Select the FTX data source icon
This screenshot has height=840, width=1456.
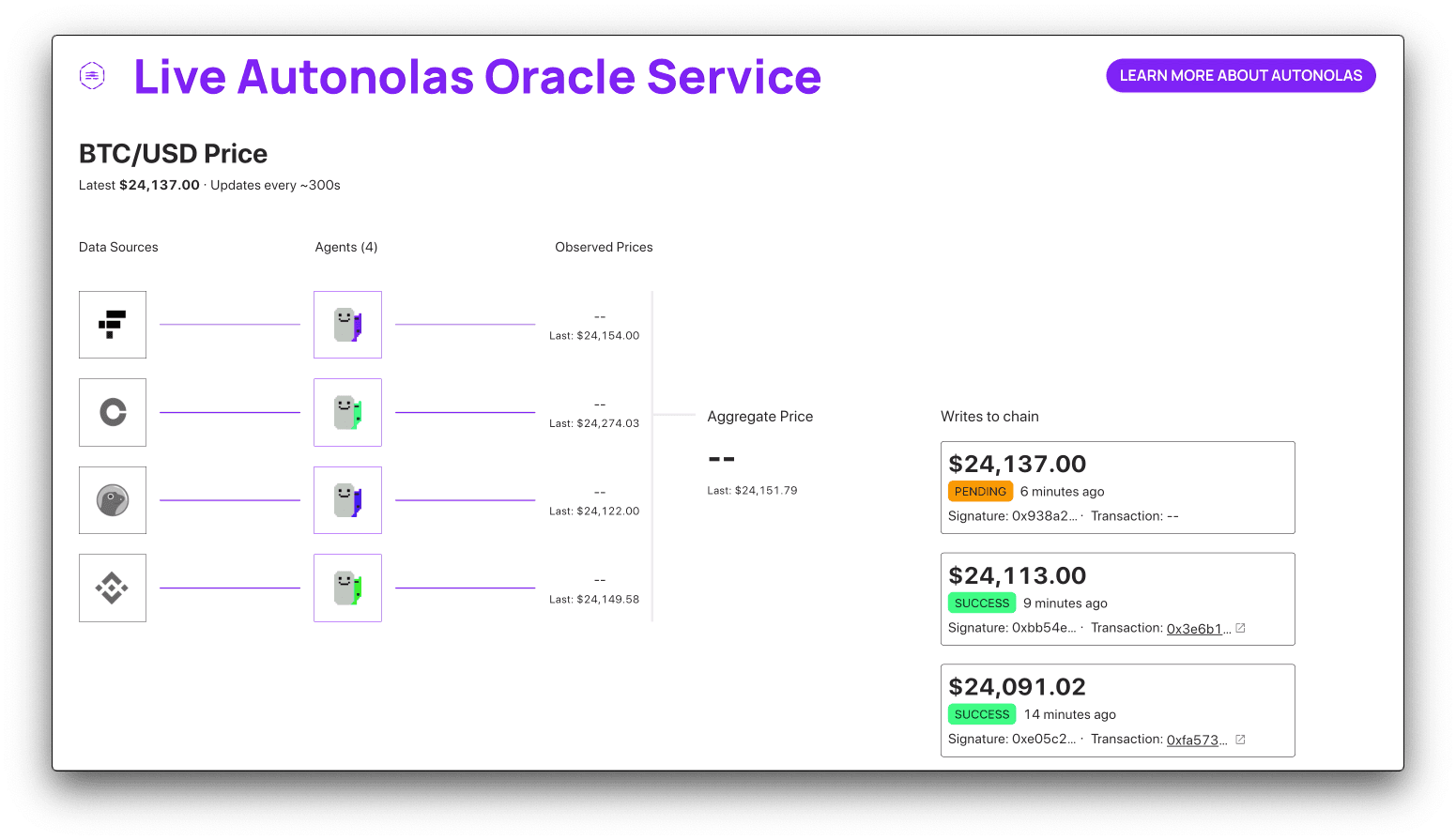[x=113, y=325]
